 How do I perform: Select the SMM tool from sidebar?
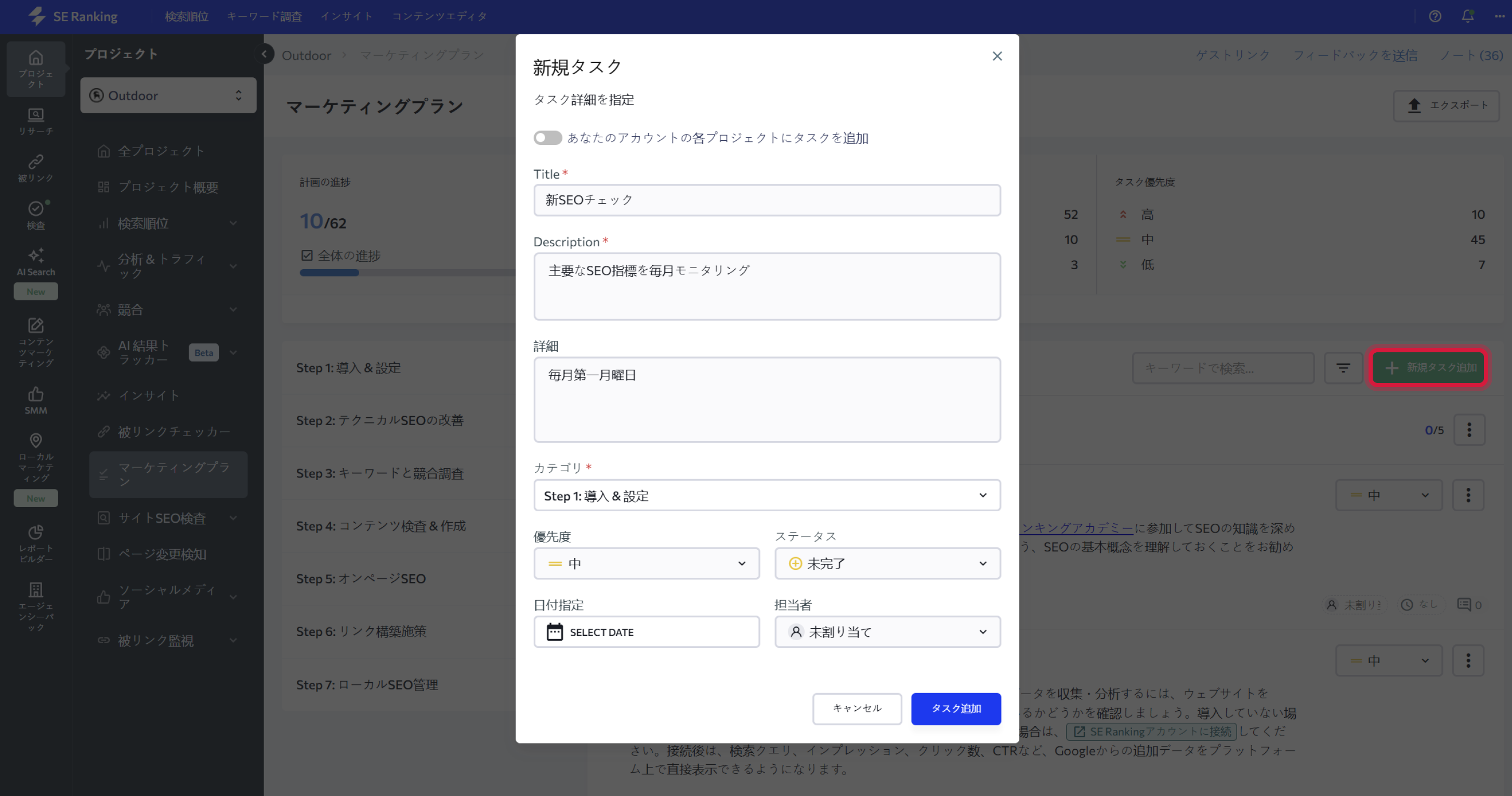coord(35,400)
